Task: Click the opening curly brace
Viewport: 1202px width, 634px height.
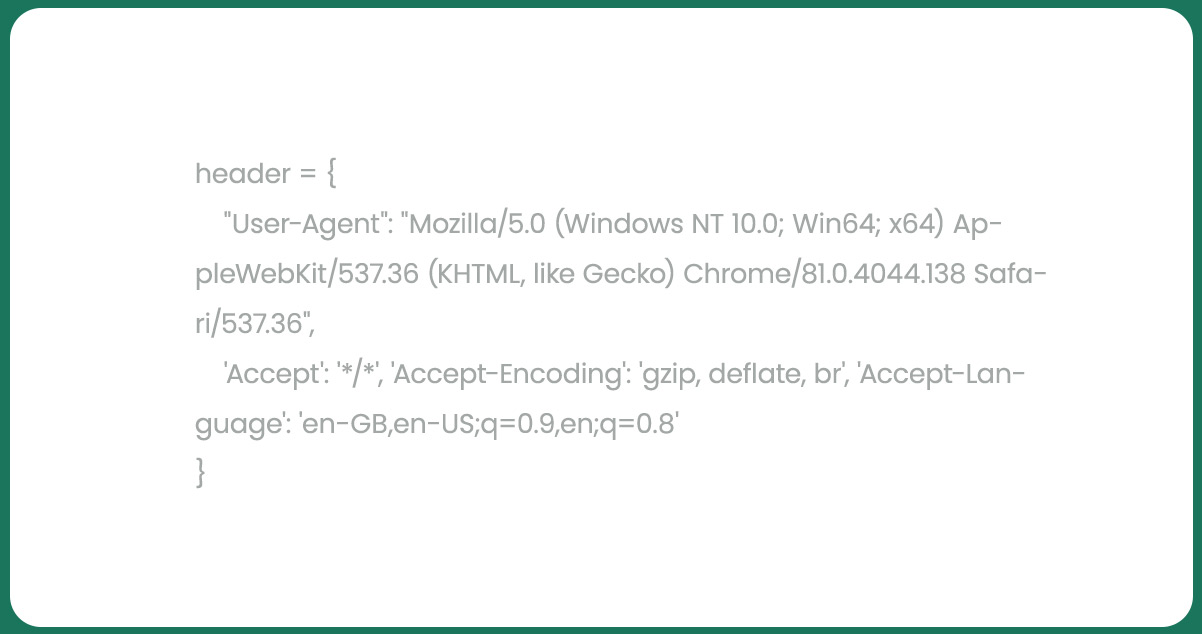Action: coord(333,175)
